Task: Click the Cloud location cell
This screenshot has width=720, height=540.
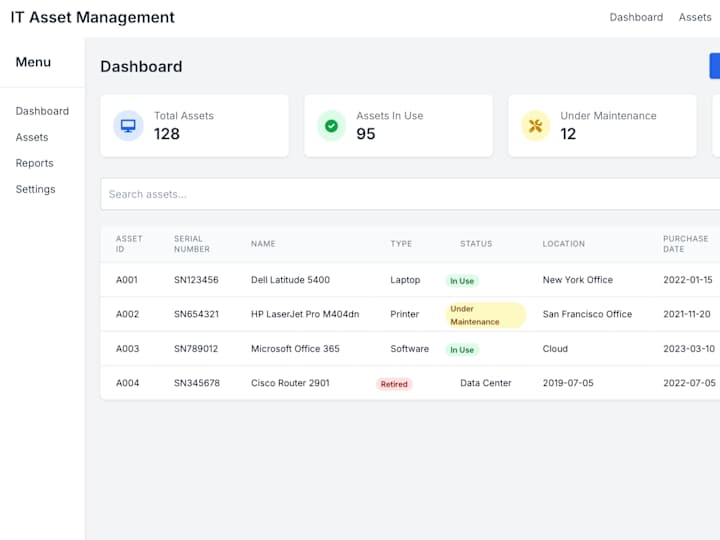Action: (x=555, y=349)
